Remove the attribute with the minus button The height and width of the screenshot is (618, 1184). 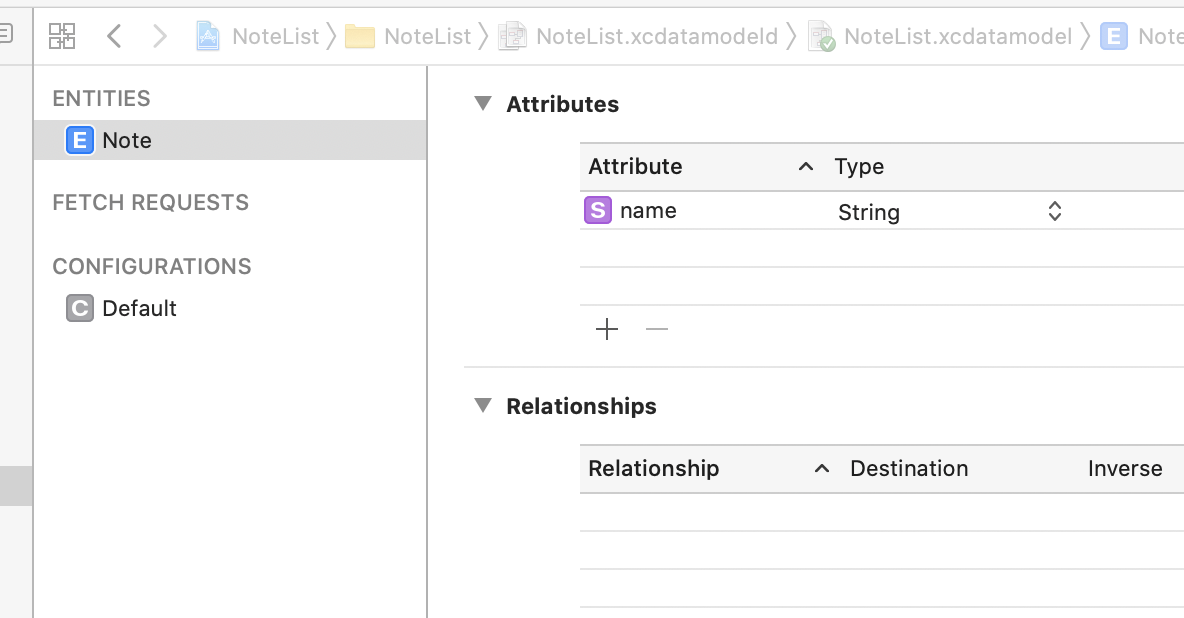click(657, 329)
